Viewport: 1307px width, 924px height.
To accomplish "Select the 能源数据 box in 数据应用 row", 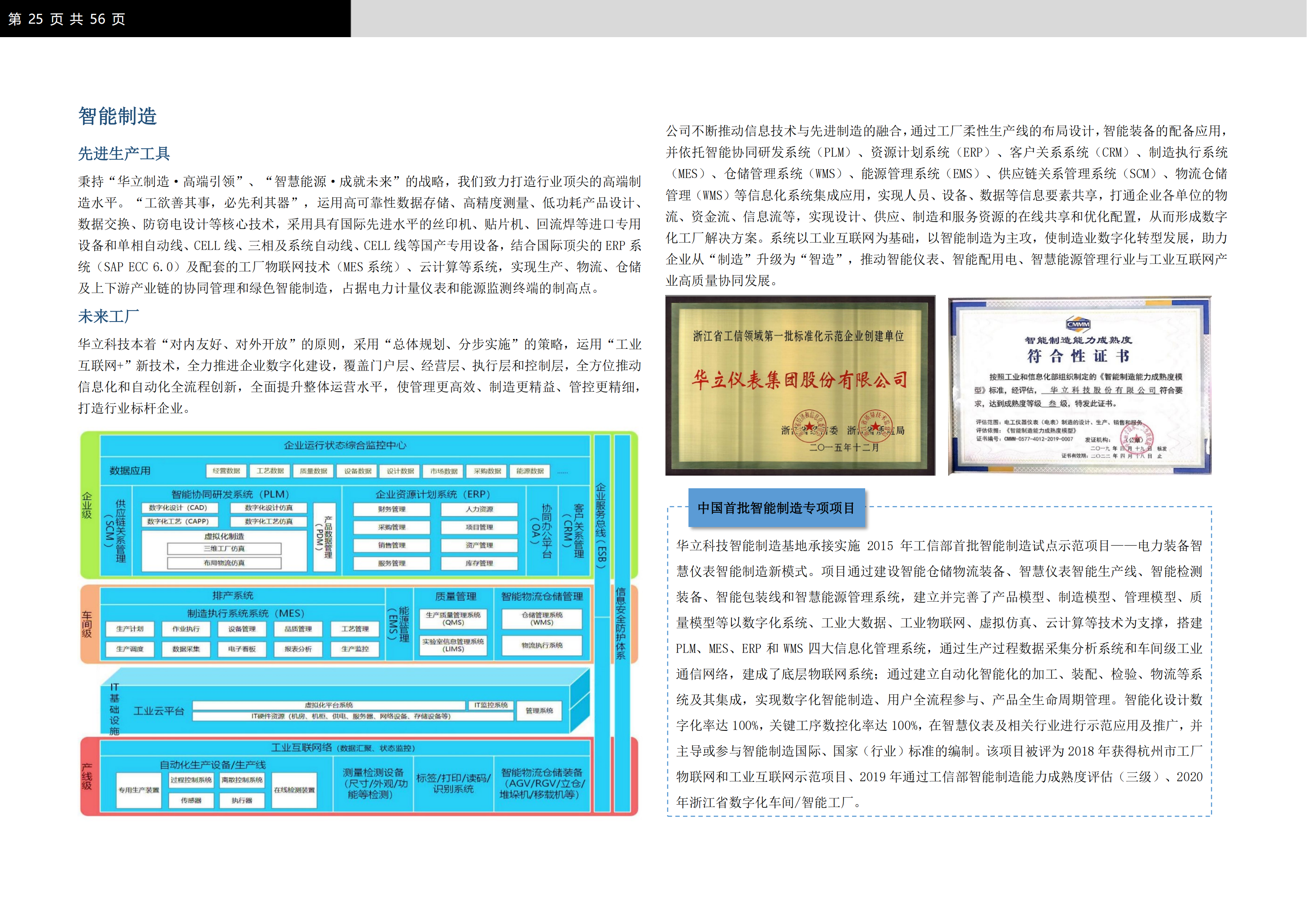I will [x=530, y=471].
